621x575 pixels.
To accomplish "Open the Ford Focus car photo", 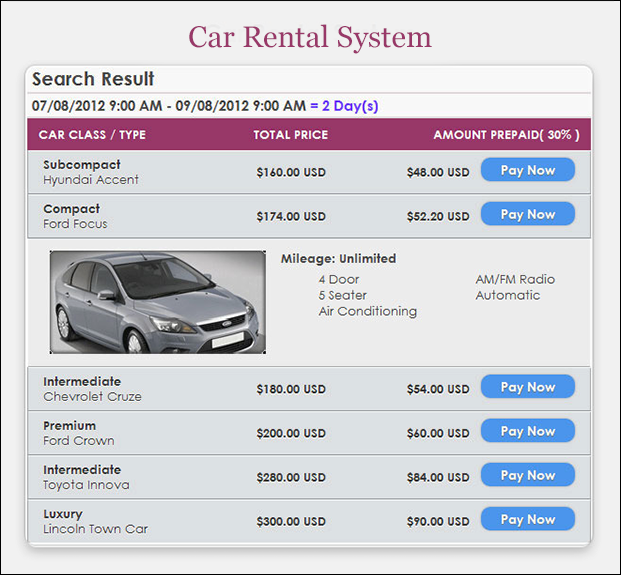I will click(157, 302).
